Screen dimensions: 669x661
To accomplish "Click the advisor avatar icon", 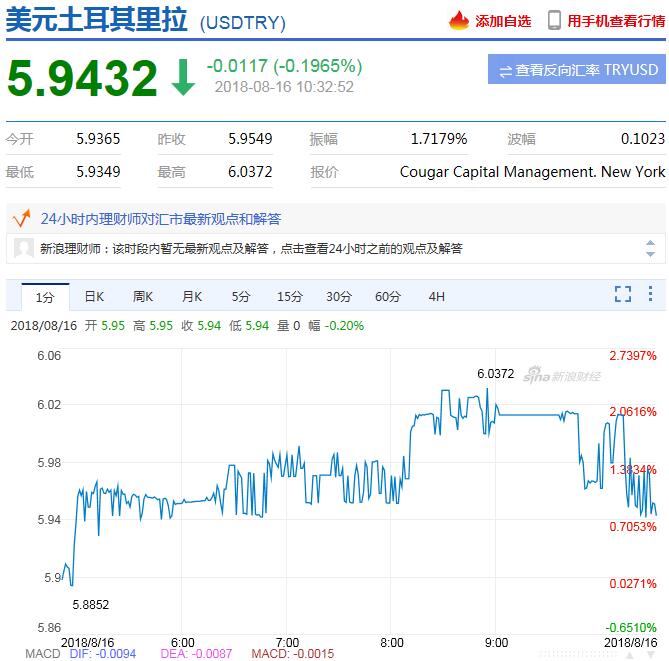I will (x=25, y=248).
